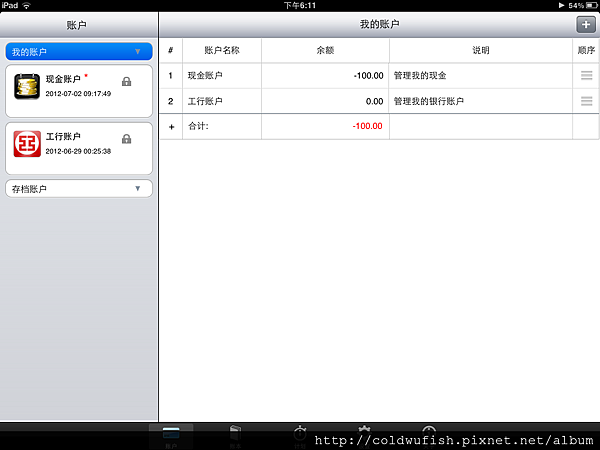Click the 合计: label
The height and width of the screenshot is (450, 600).
click(x=198, y=126)
